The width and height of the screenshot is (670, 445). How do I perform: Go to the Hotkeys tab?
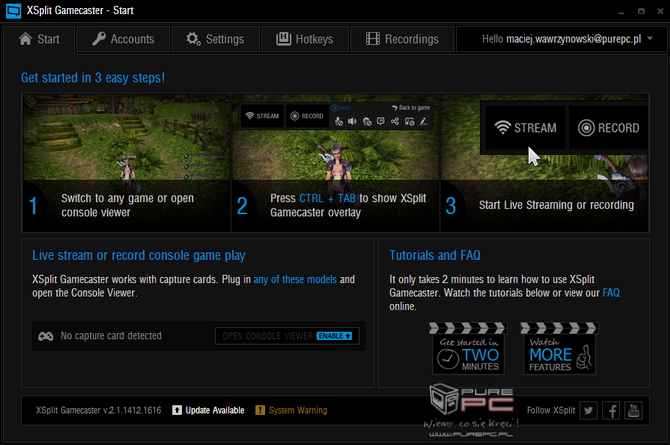305,39
